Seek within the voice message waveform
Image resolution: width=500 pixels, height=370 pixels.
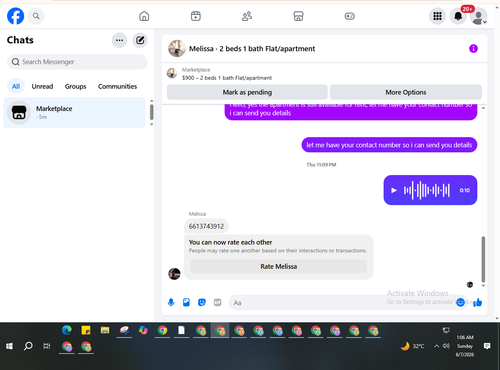pos(427,190)
